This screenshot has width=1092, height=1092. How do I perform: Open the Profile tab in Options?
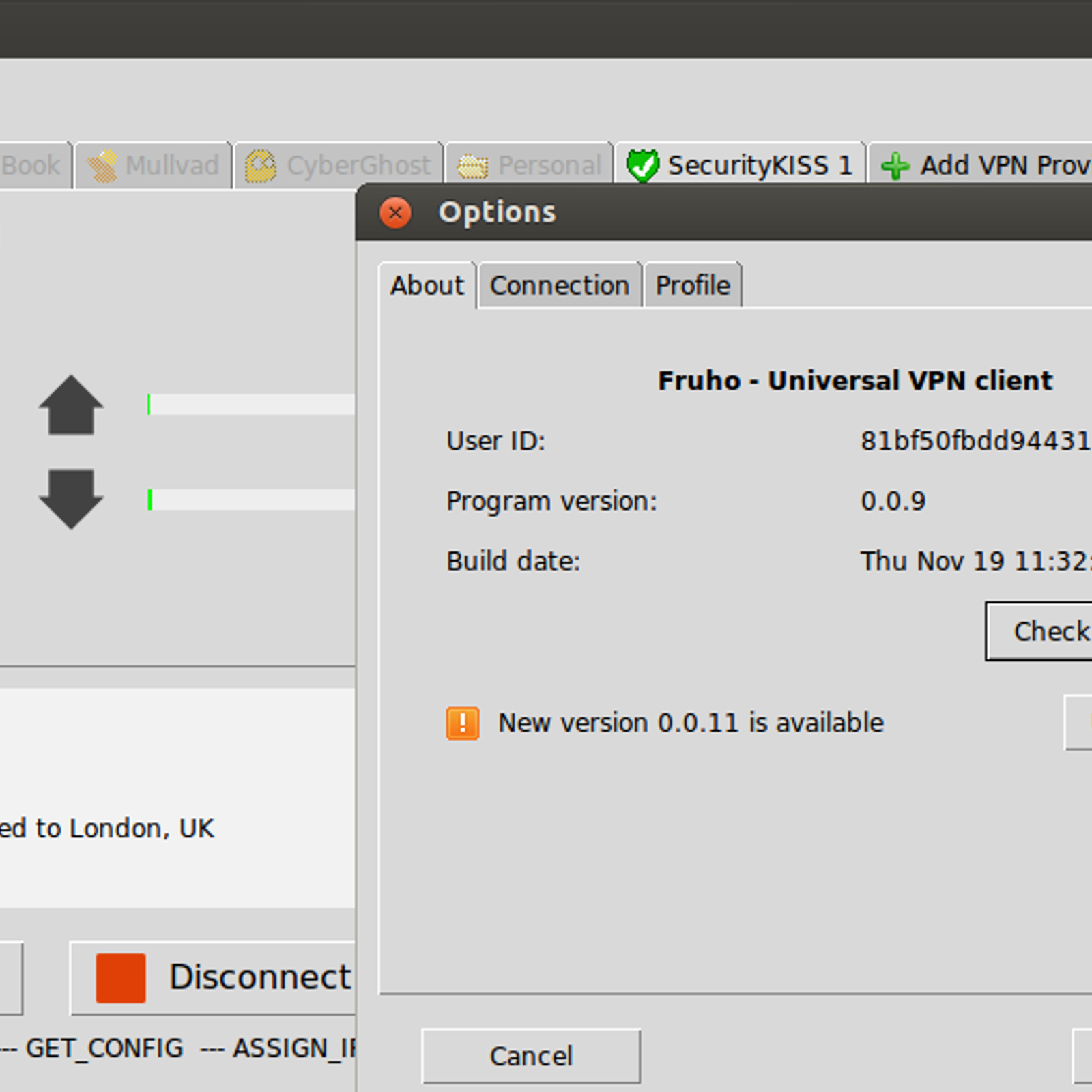[x=693, y=285]
